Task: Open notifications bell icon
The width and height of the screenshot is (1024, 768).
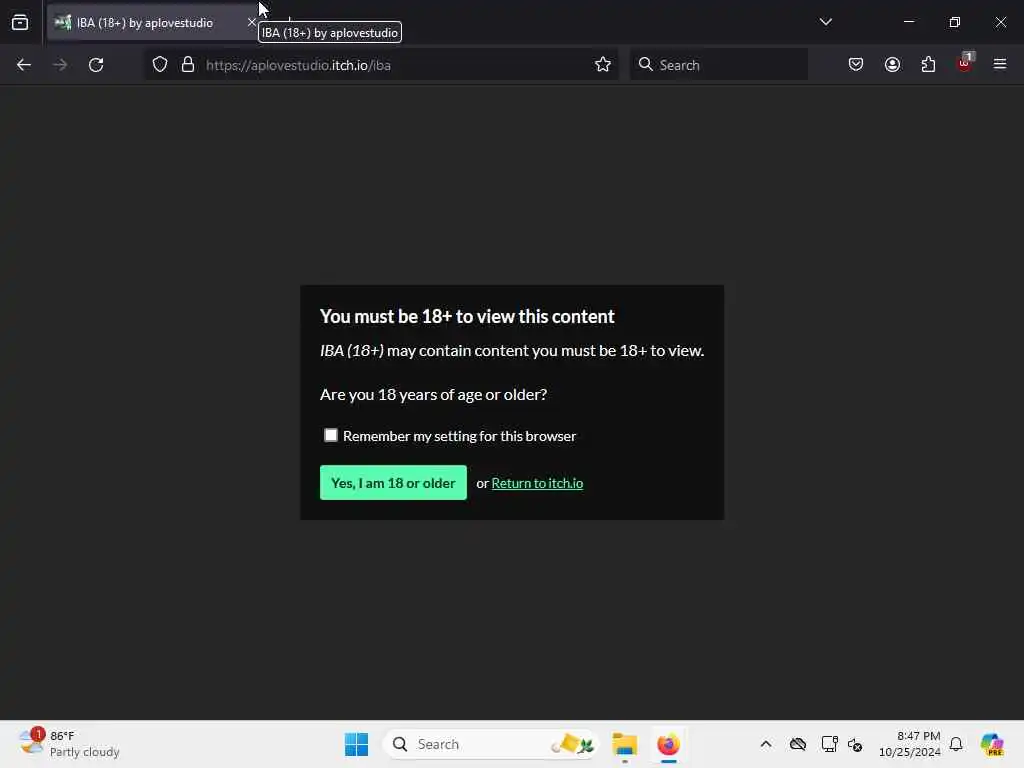Action: coord(955,744)
